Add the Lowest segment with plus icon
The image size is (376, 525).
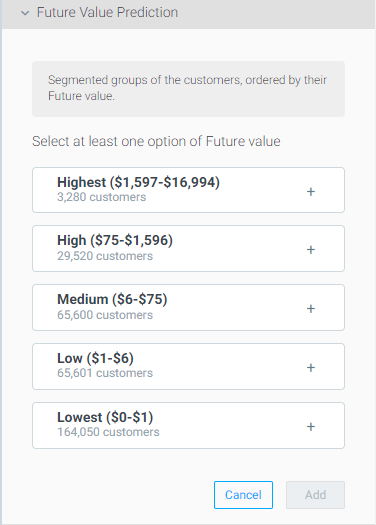coord(311,426)
